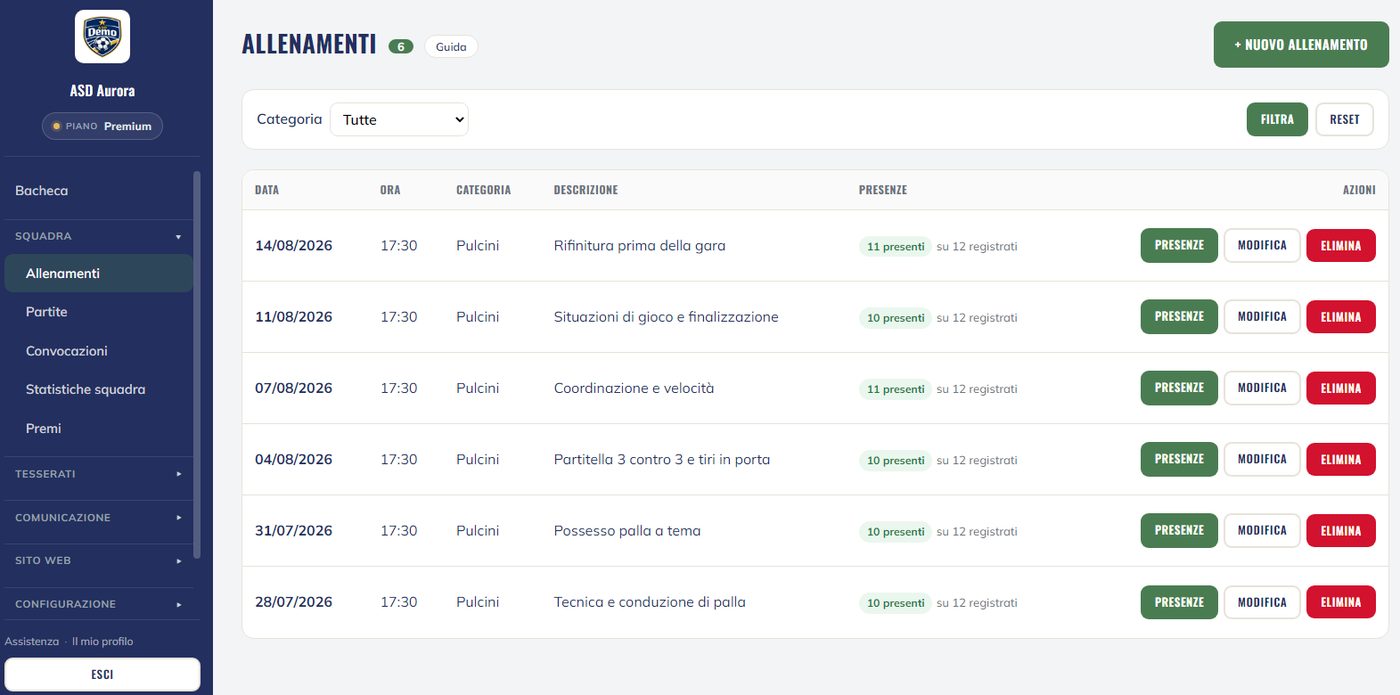
Task: Click Elimina for the 31/07/2026 training
Action: (1341, 530)
